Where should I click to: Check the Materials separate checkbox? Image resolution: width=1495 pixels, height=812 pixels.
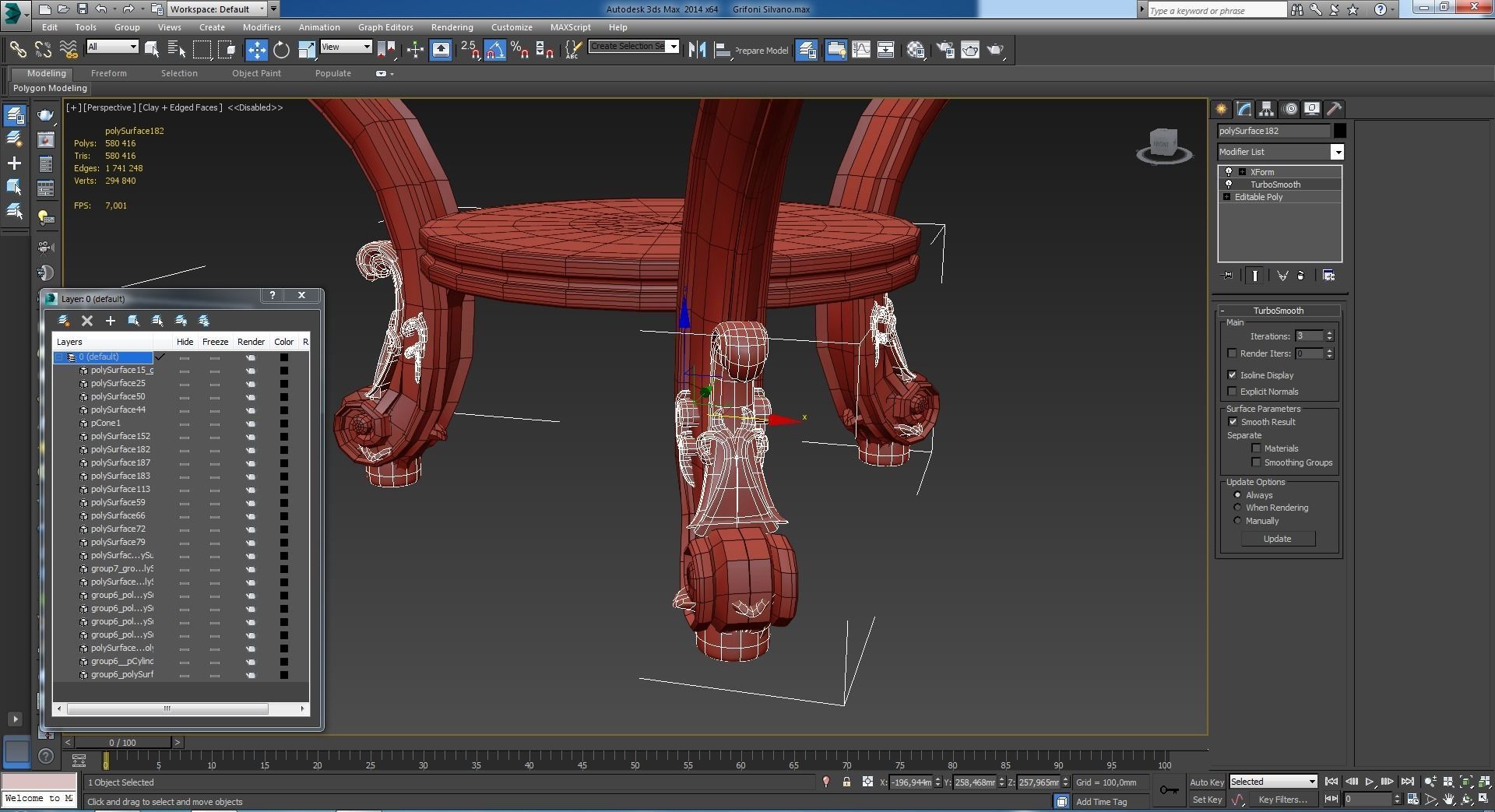point(1256,448)
